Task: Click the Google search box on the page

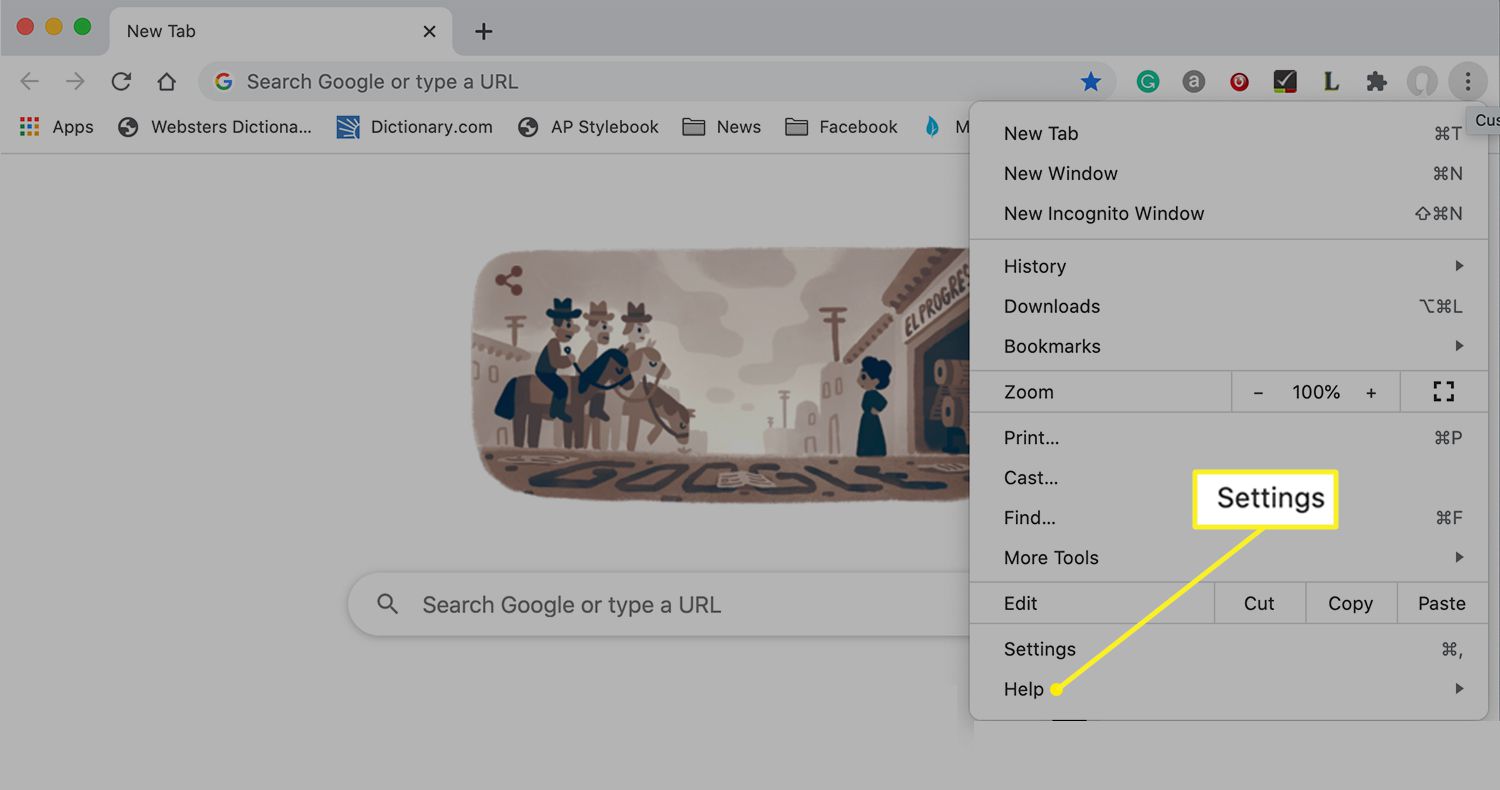Action: (x=660, y=604)
